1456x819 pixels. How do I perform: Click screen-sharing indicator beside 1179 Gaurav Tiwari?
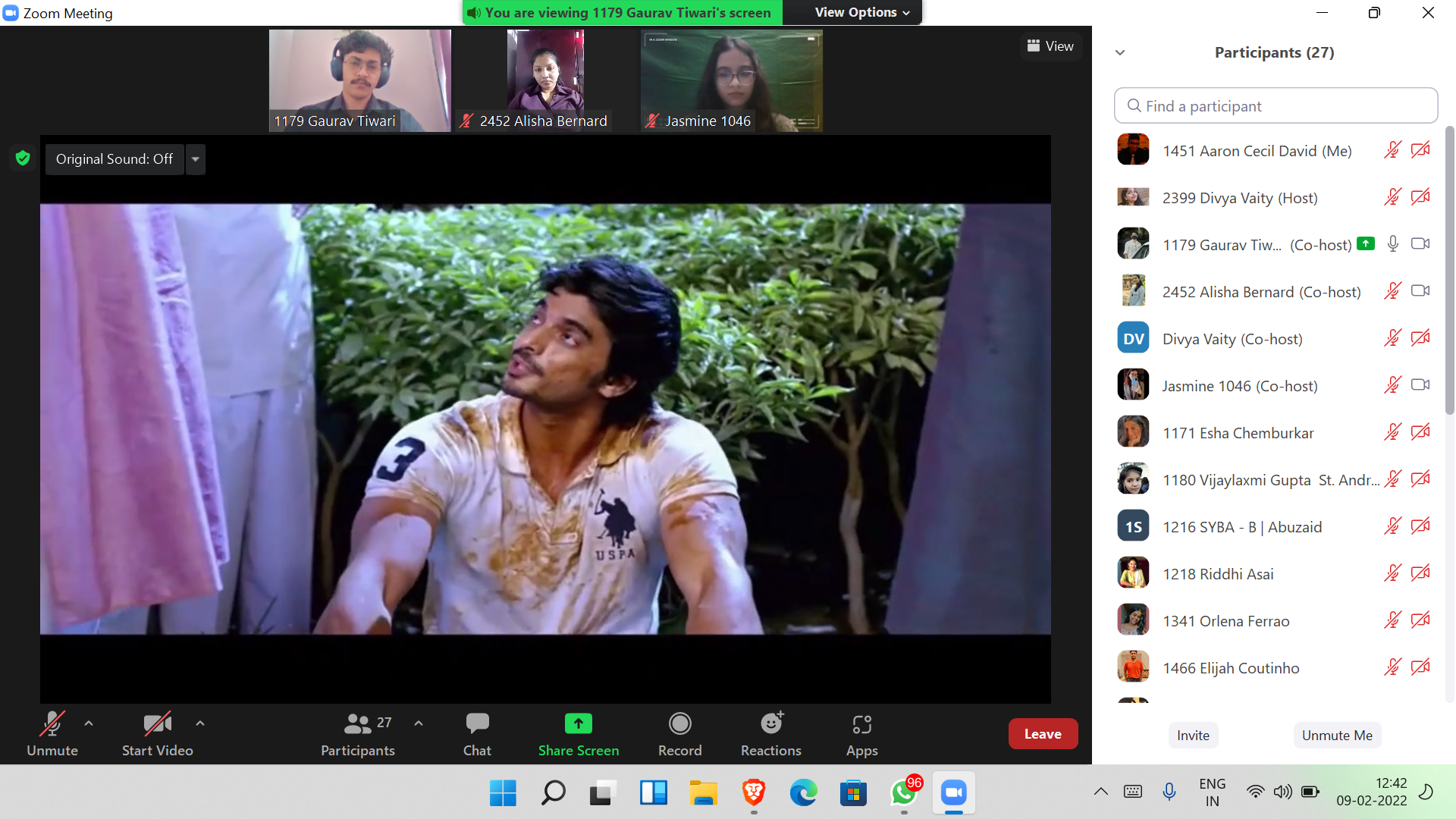coord(1366,243)
